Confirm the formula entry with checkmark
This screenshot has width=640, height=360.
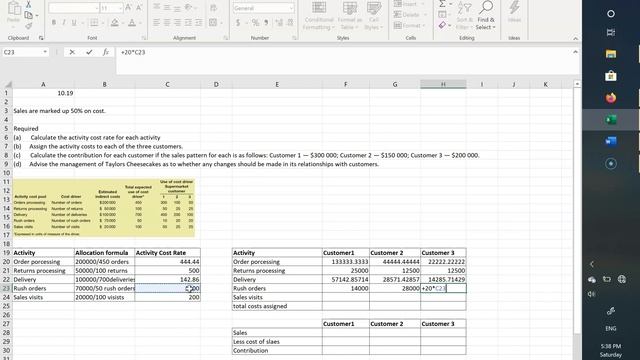point(89,52)
